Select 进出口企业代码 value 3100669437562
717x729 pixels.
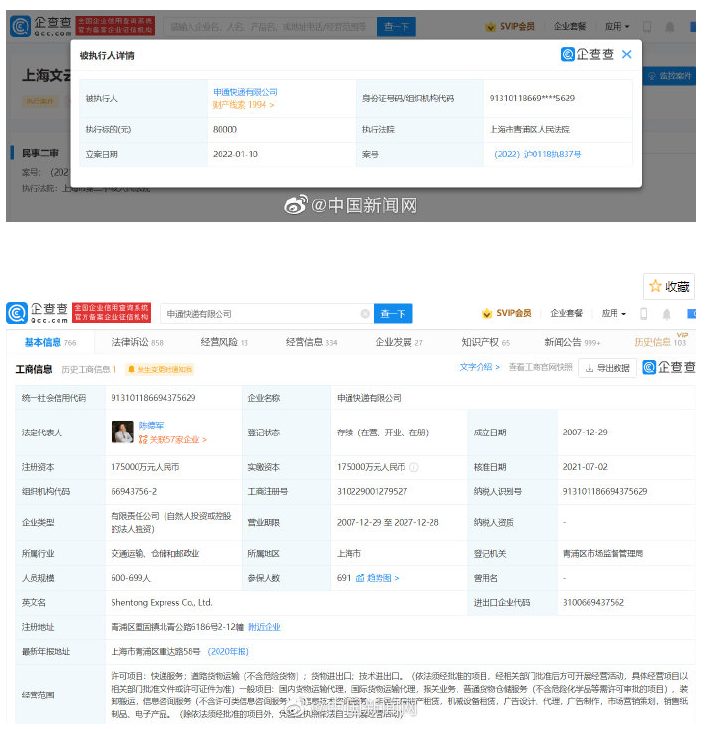tap(593, 603)
